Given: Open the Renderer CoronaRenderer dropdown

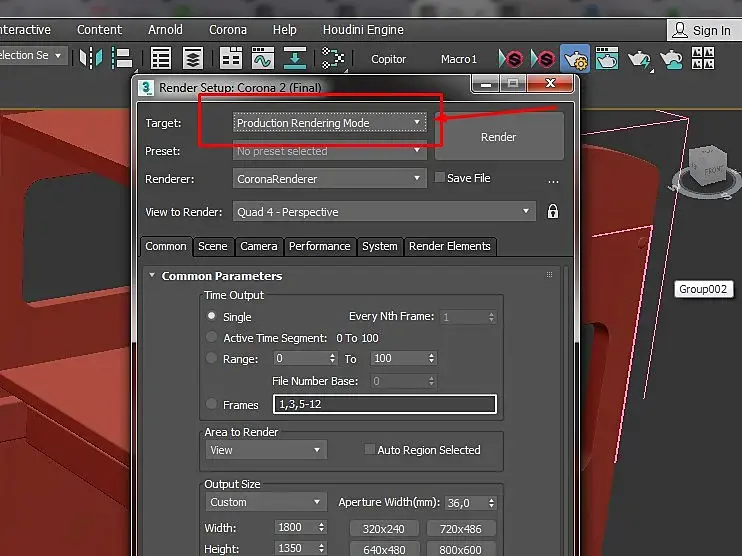Looking at the screenshot, I should click(329, 179).
